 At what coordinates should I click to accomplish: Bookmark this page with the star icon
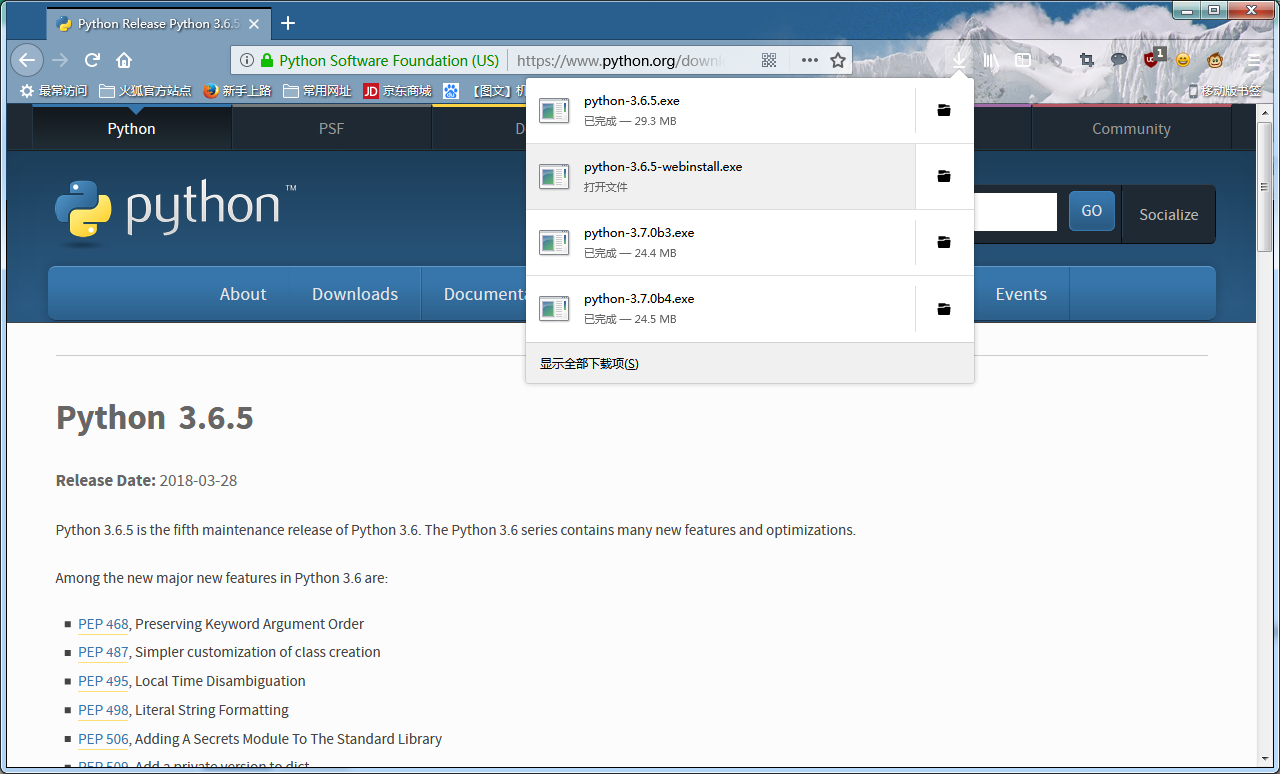click(838, 60)
